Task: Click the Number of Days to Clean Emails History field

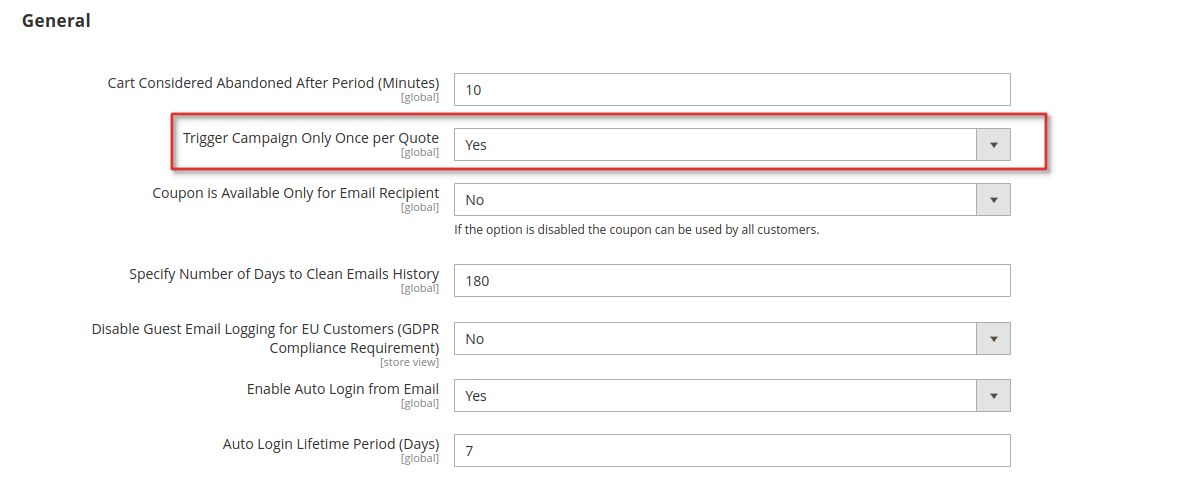Action: tap(732, 281)
